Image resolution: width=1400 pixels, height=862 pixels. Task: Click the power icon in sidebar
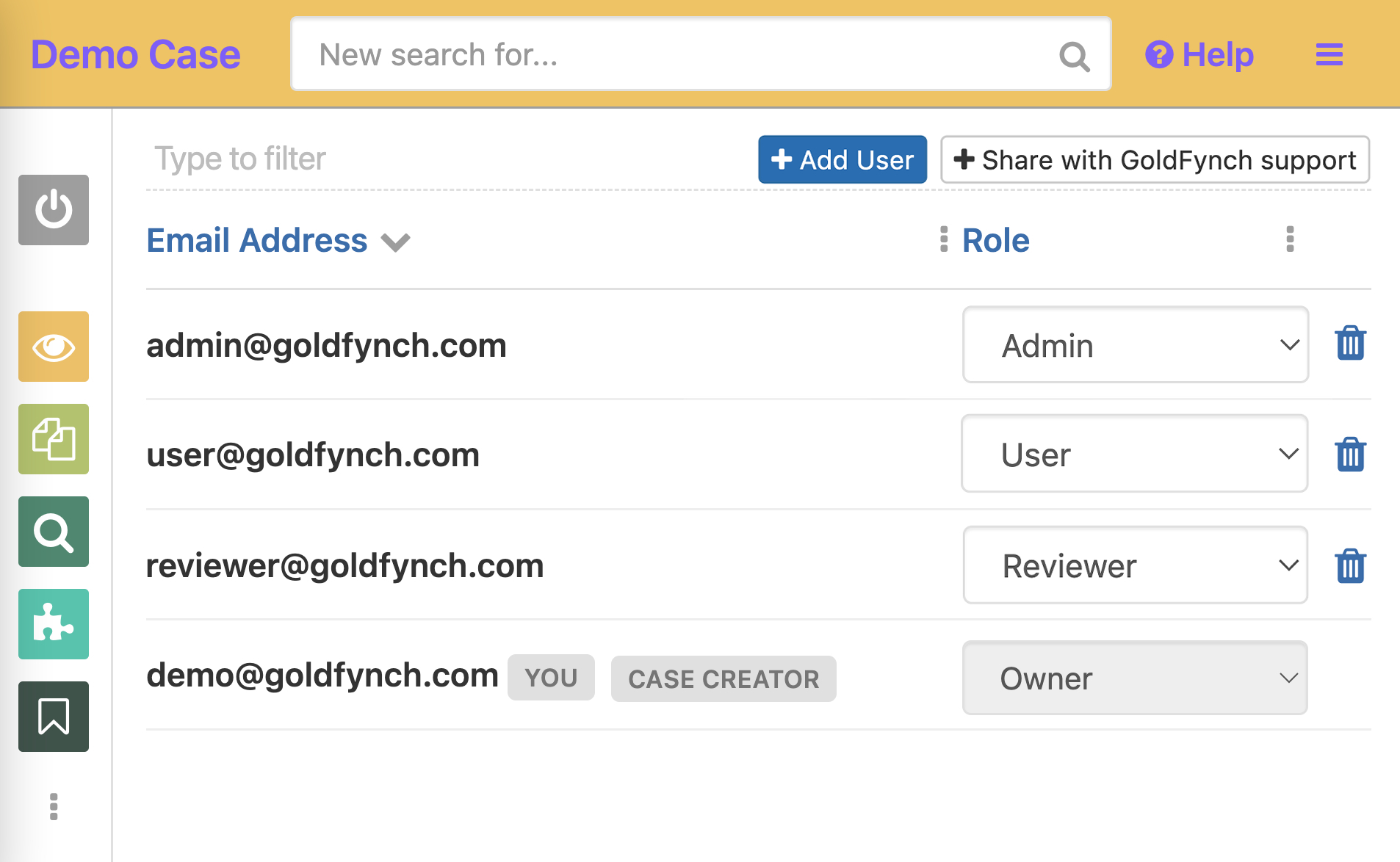54,210
